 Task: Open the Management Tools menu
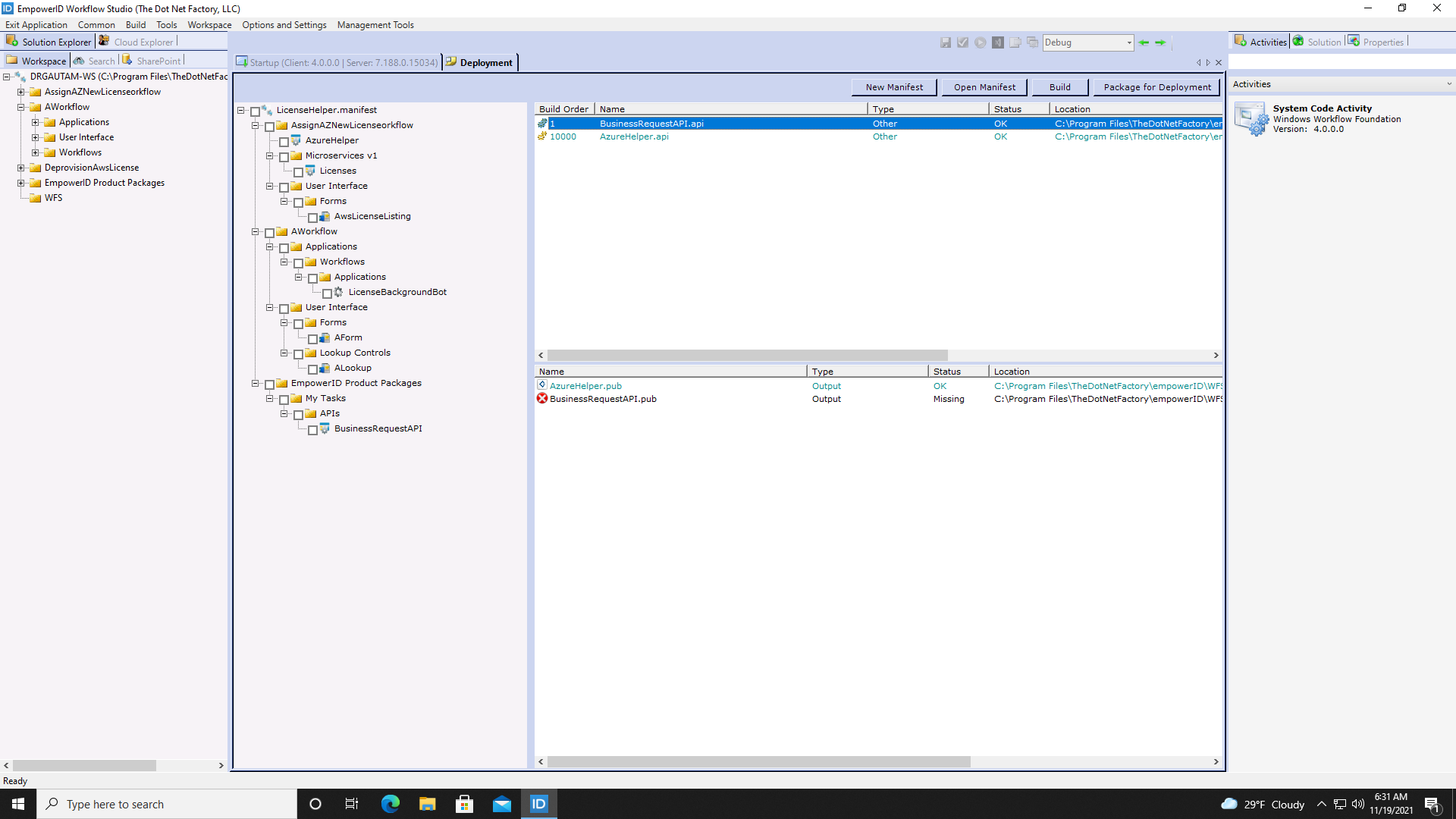pos(375,24)
